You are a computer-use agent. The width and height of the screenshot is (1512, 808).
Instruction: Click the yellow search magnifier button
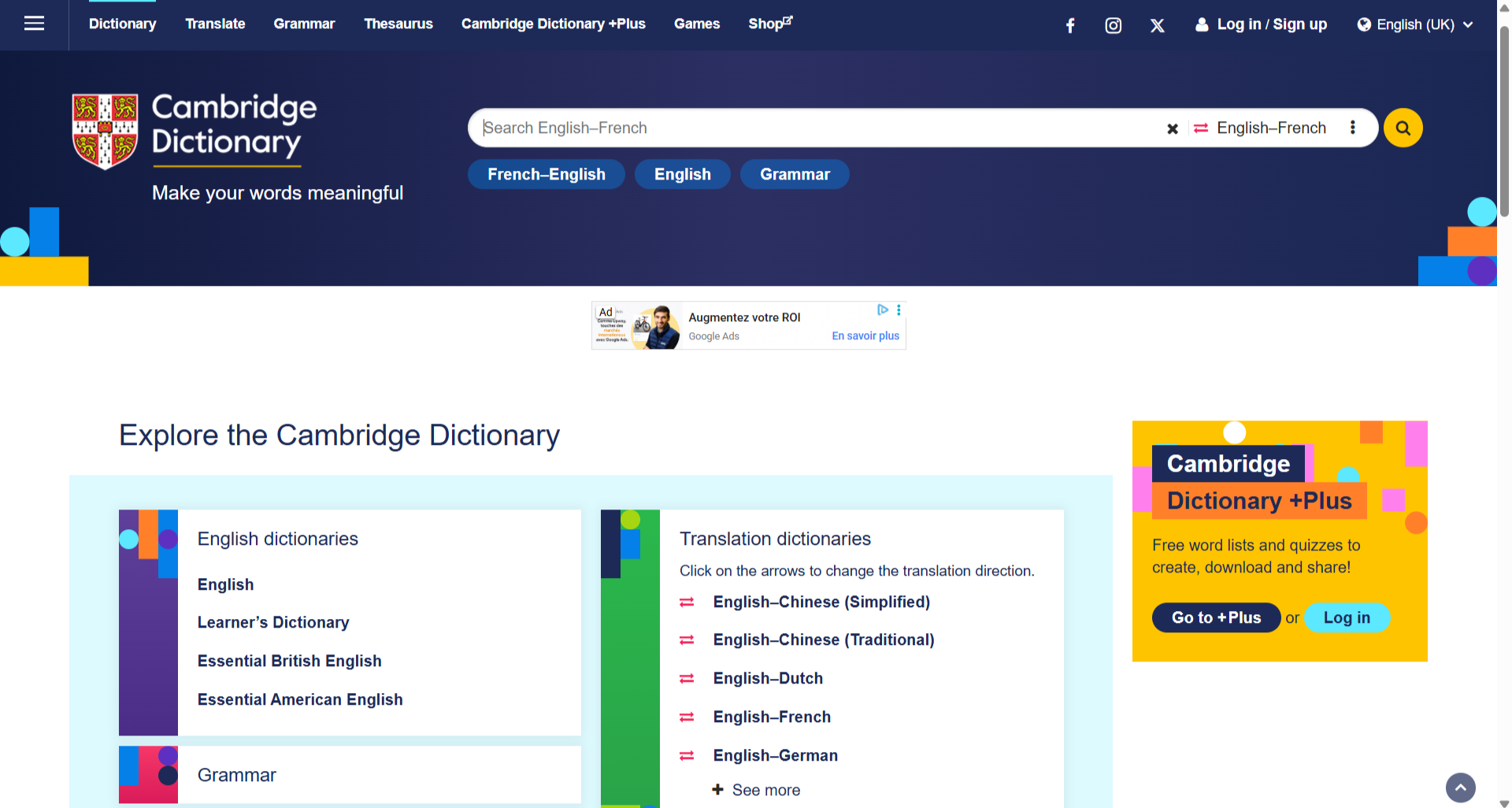[1403, 128]
